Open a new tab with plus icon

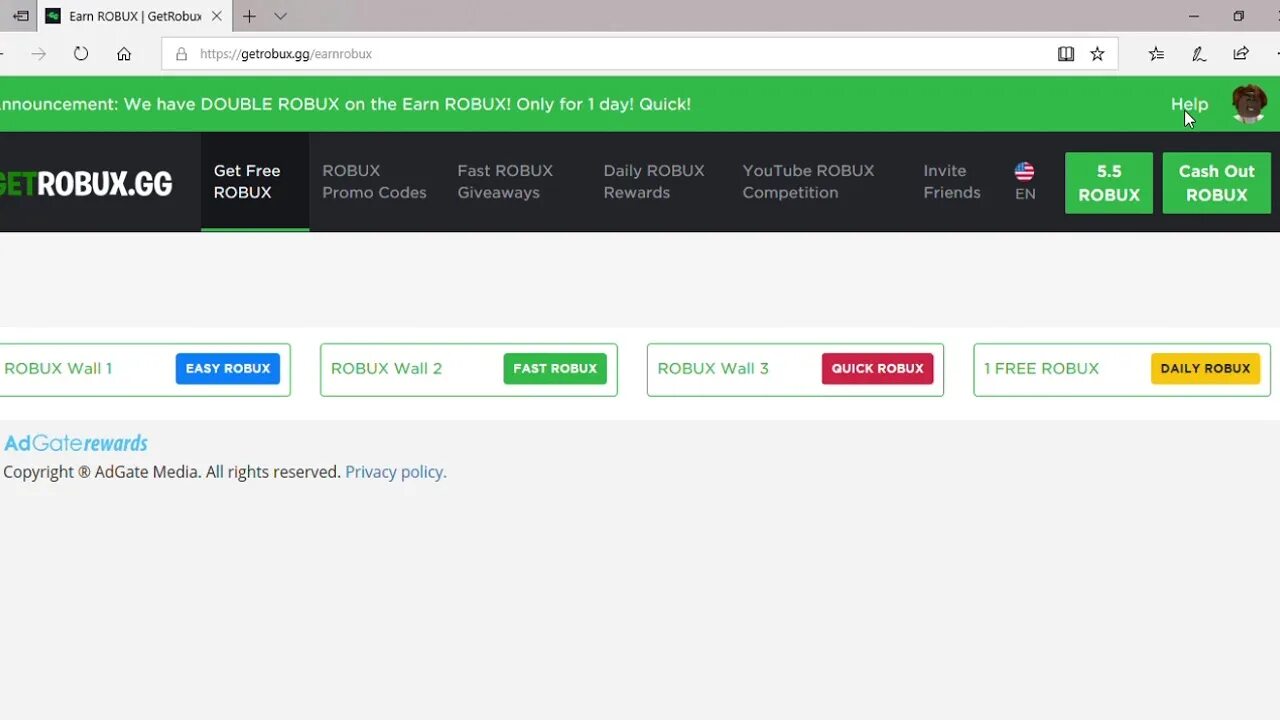click(x=249, y=16)
